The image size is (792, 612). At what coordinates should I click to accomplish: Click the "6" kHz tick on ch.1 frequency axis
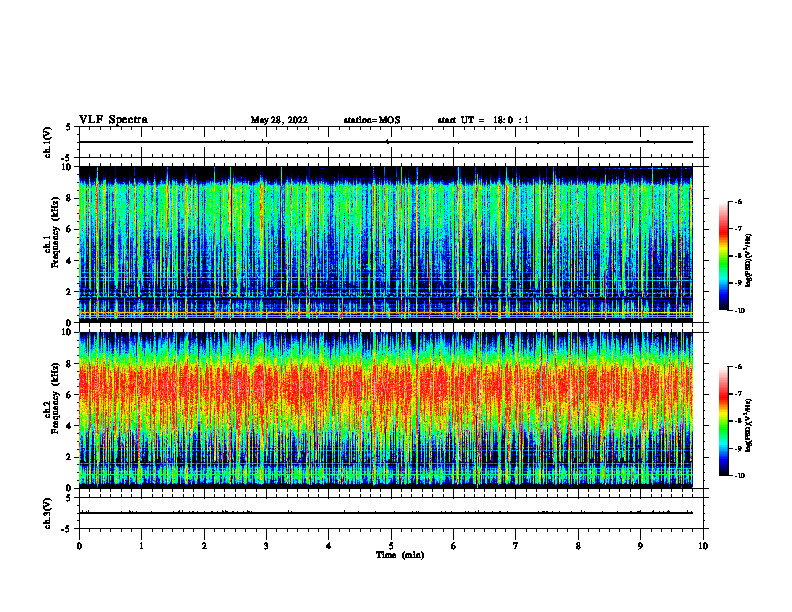click(69, 229)
